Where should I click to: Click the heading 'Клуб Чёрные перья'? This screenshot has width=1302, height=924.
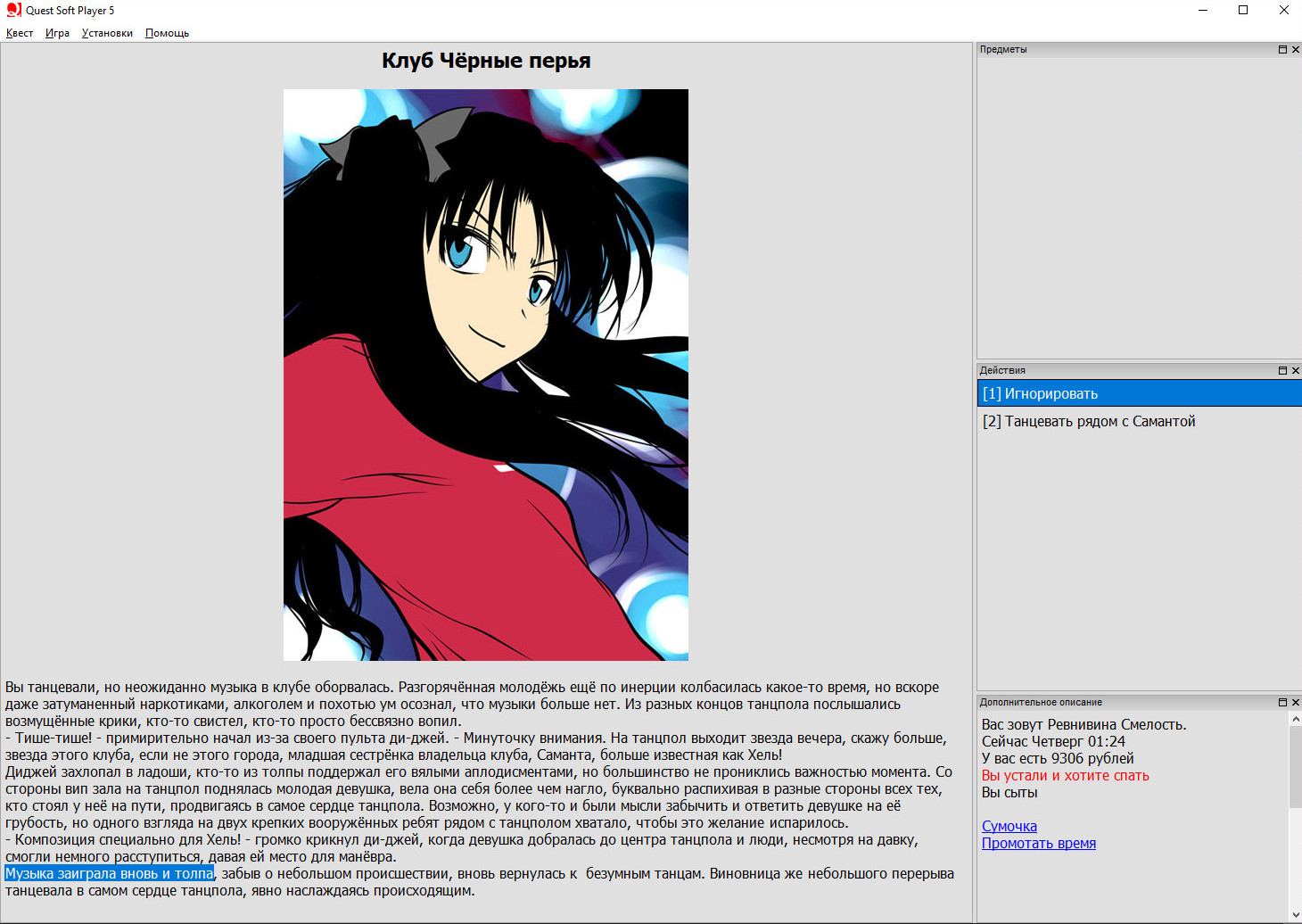coord(486,61)
